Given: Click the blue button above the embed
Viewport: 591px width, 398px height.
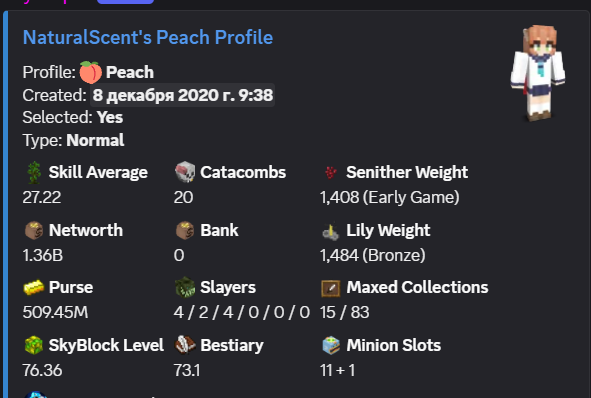Looking at the screenshot, I should tap(125, 2).
